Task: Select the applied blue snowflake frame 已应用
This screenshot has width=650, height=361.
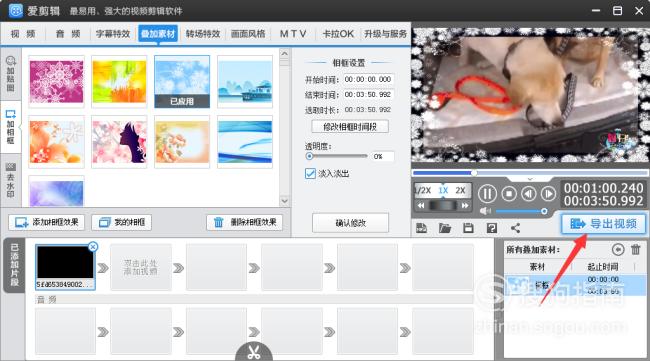Action: point(182,82)
